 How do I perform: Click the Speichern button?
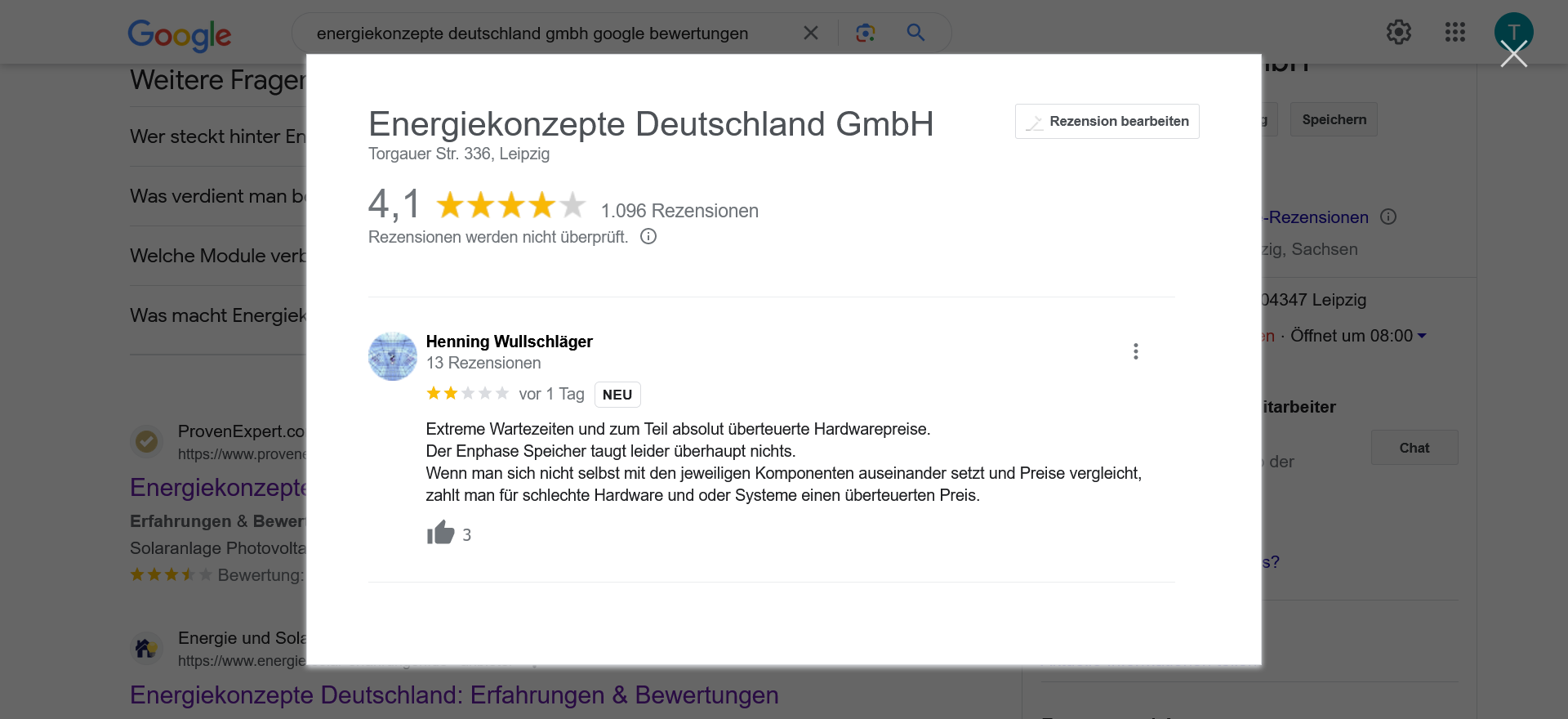point(1334,120)
